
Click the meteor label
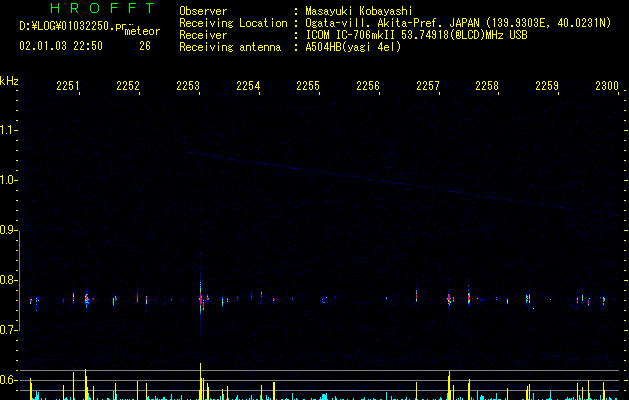[142, 31]
